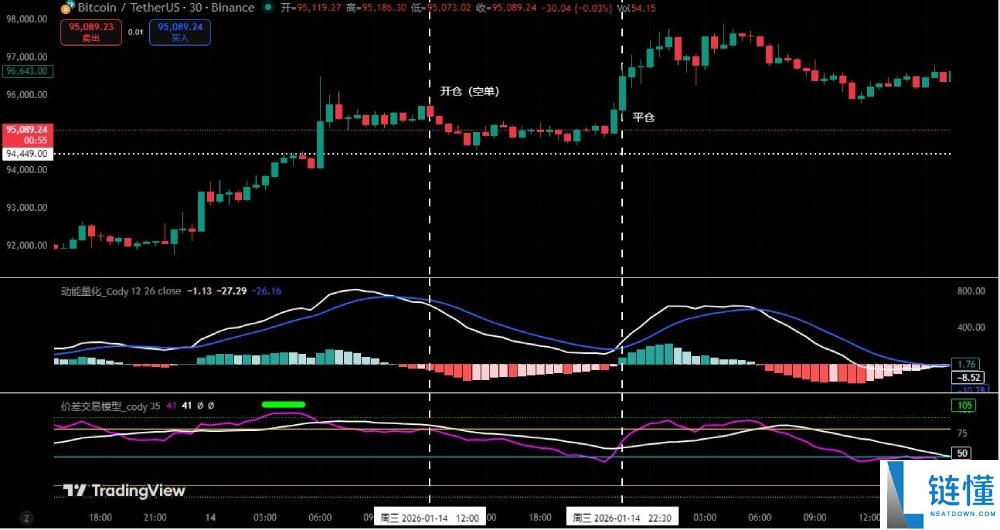
Task: Select the green signal bar in 价差交易模型 pane
Action: (x=283, y=404)
